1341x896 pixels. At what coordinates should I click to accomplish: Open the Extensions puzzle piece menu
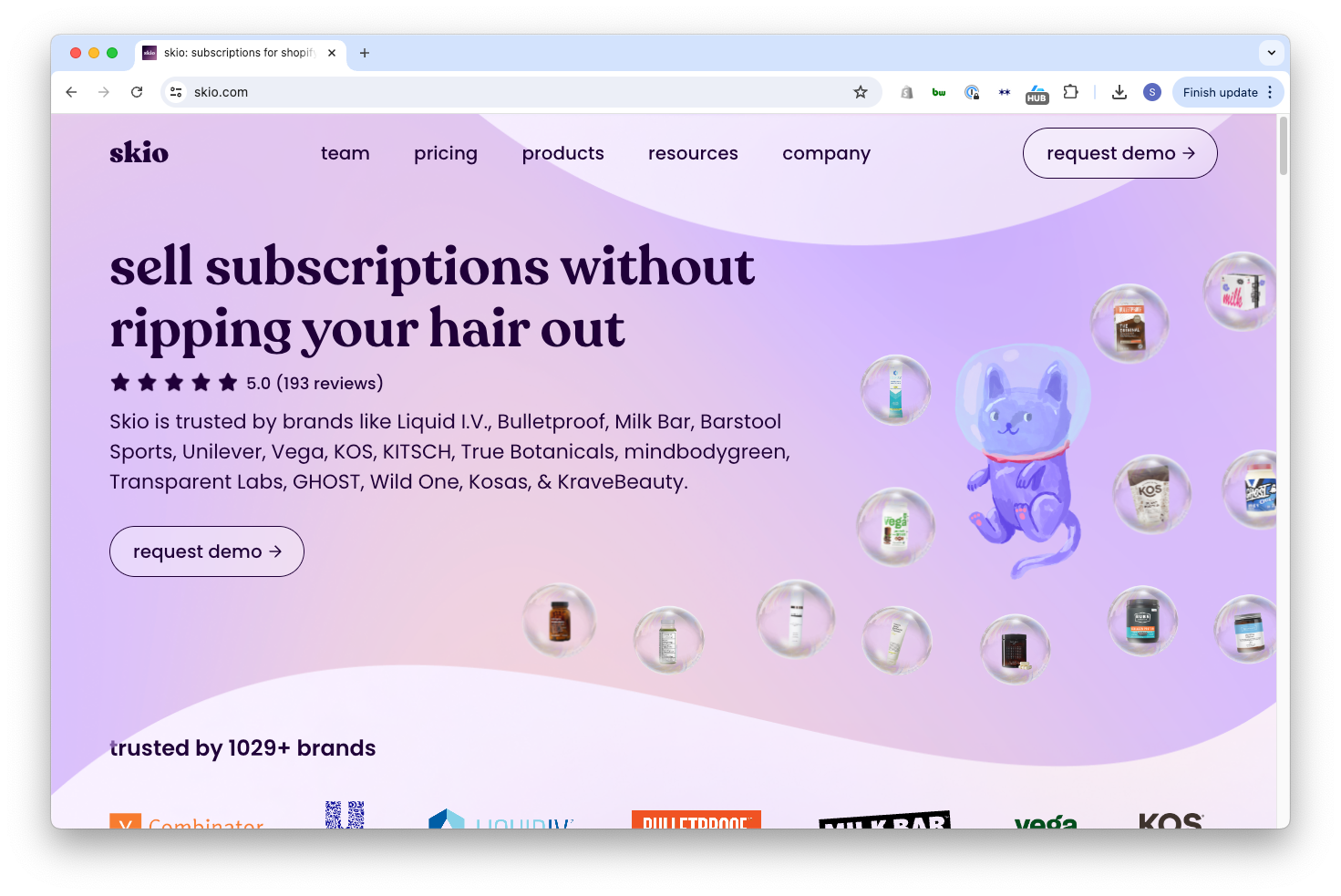pyautogui.click(x=1071, y=92)
